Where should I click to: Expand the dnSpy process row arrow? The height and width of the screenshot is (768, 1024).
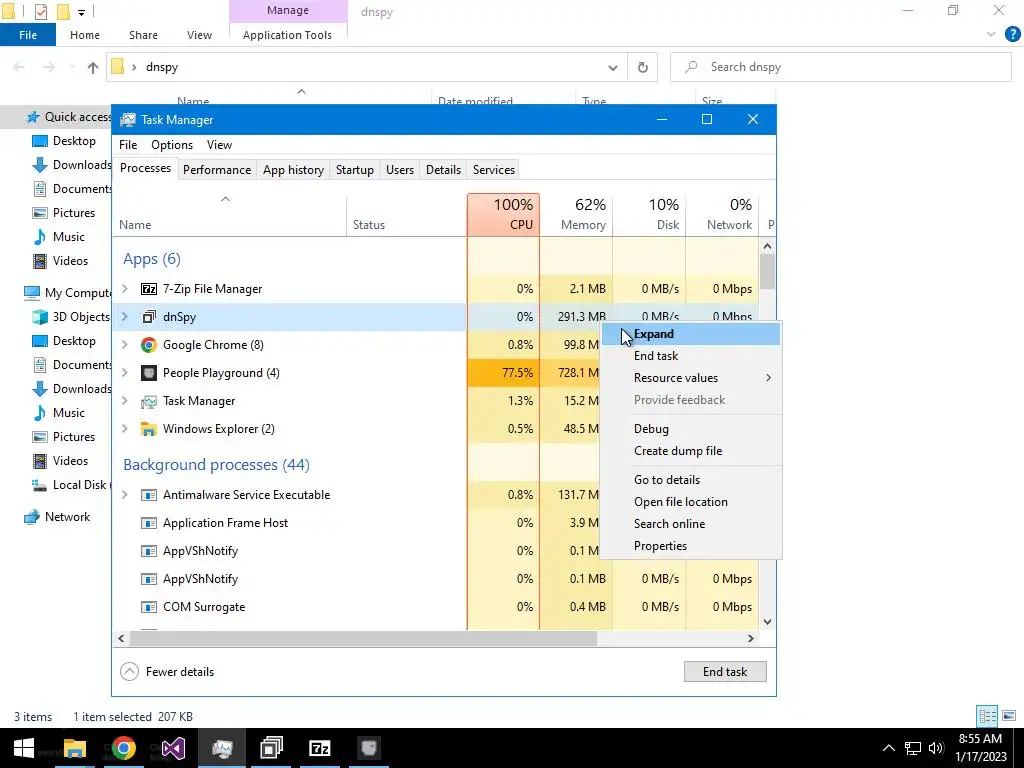pos(125,317)
